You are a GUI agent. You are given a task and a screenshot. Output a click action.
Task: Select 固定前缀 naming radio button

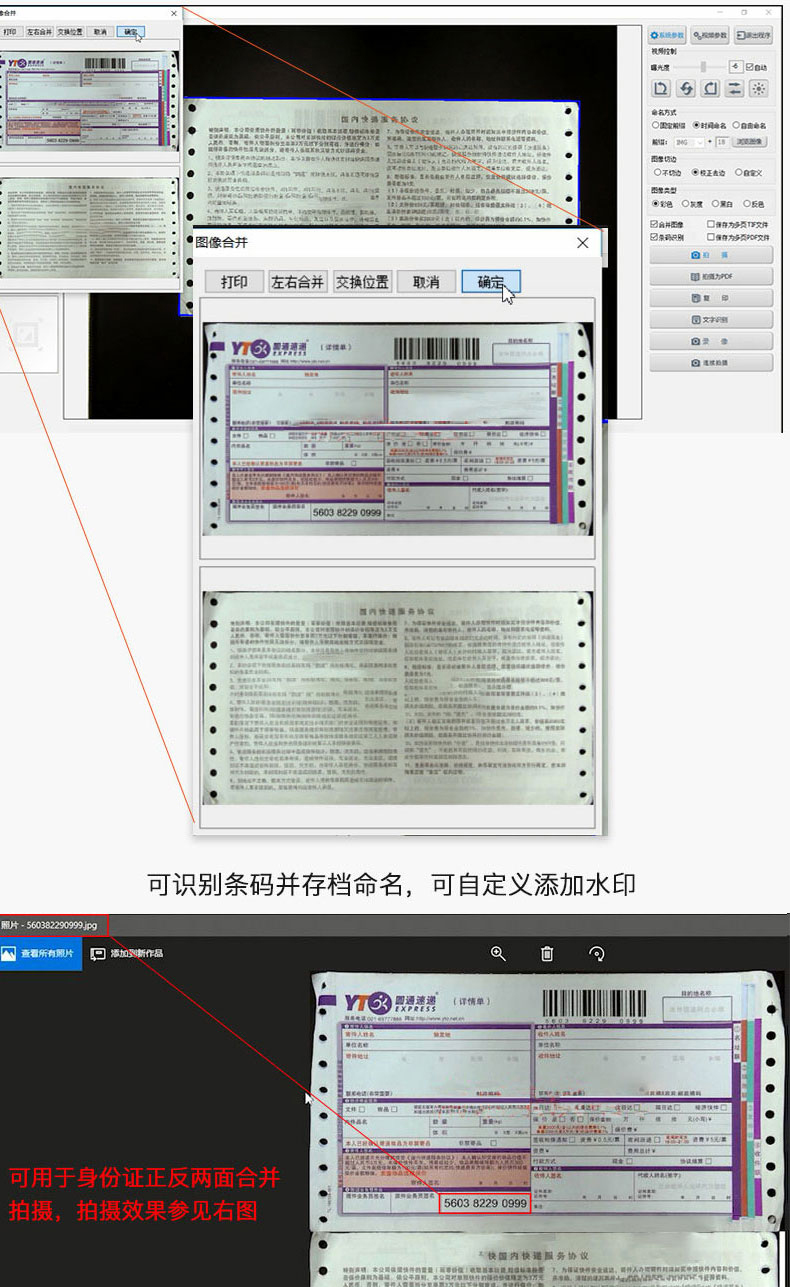click(669, 125)
